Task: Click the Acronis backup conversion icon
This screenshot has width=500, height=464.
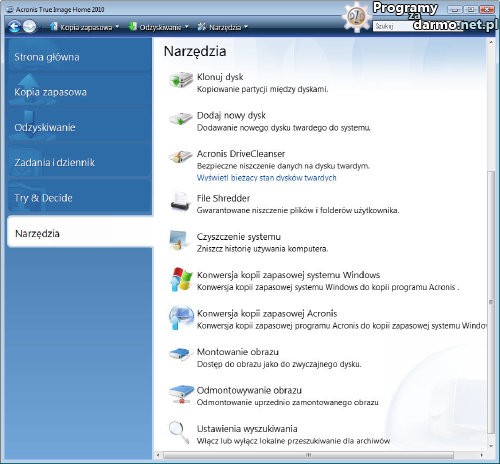Action: click(181, 317)
